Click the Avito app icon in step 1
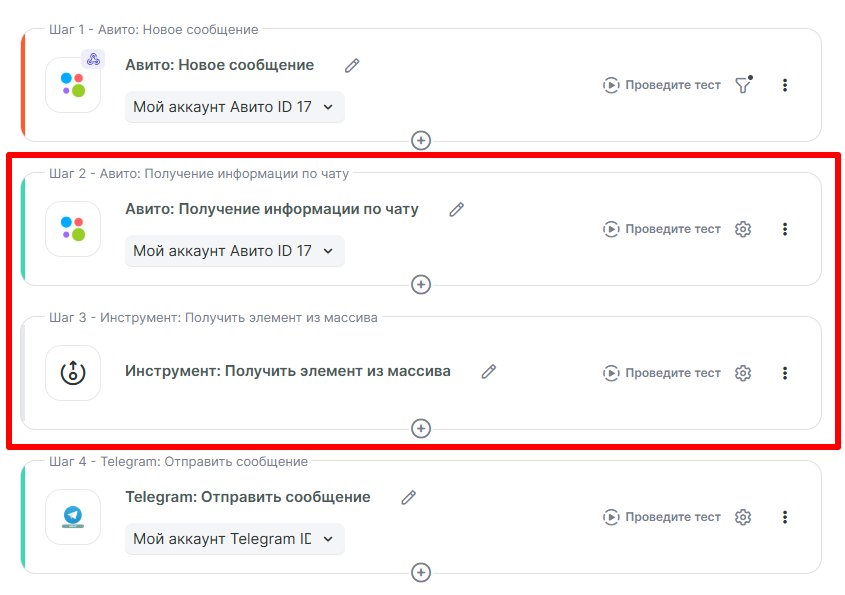845x595 pixels. coord(73,85)
